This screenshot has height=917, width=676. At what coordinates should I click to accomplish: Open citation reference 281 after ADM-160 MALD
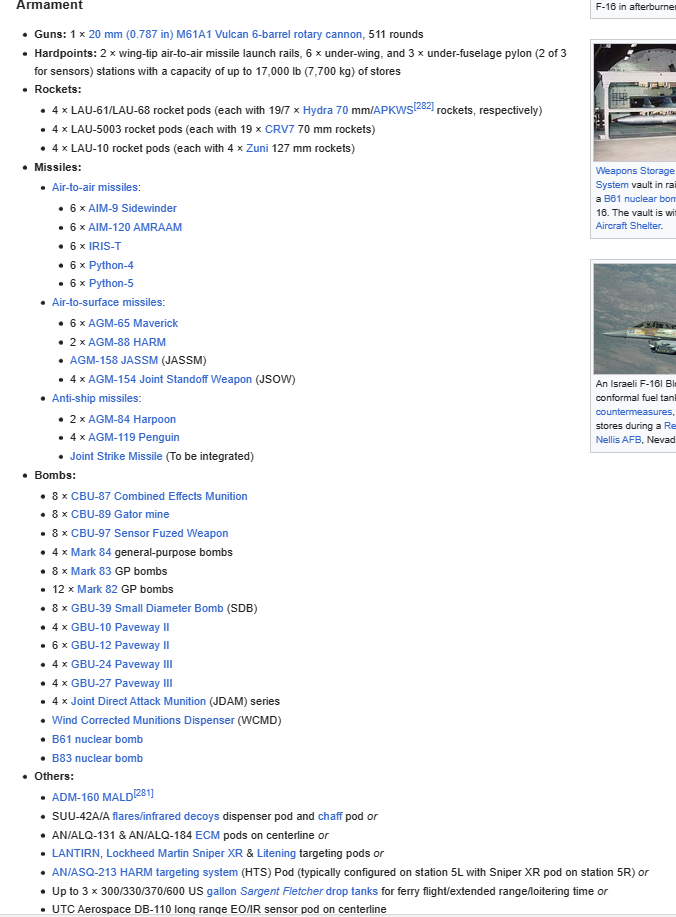point(143,793)
